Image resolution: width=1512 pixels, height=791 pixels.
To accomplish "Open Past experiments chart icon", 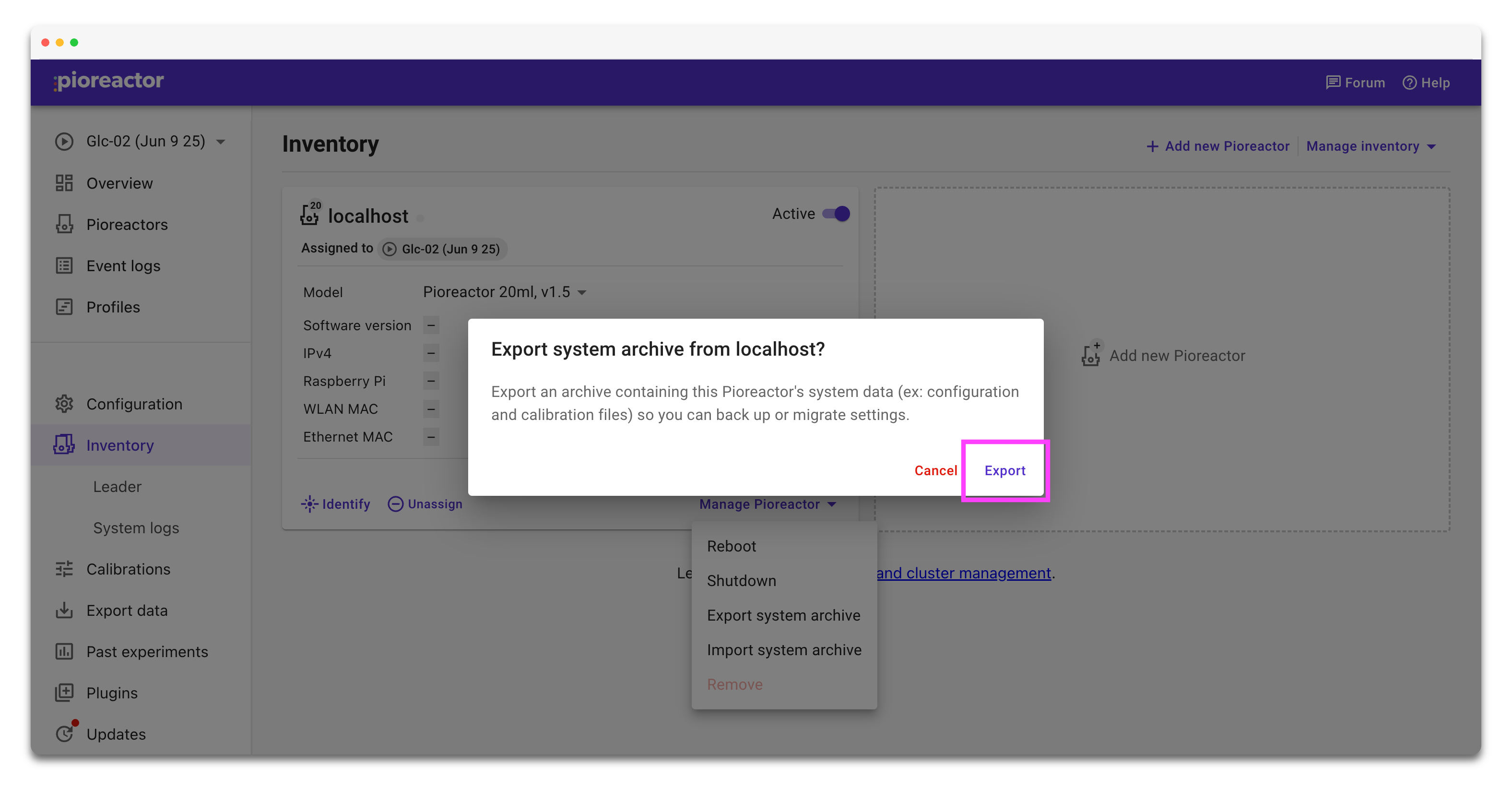I will tap(65, 651).
